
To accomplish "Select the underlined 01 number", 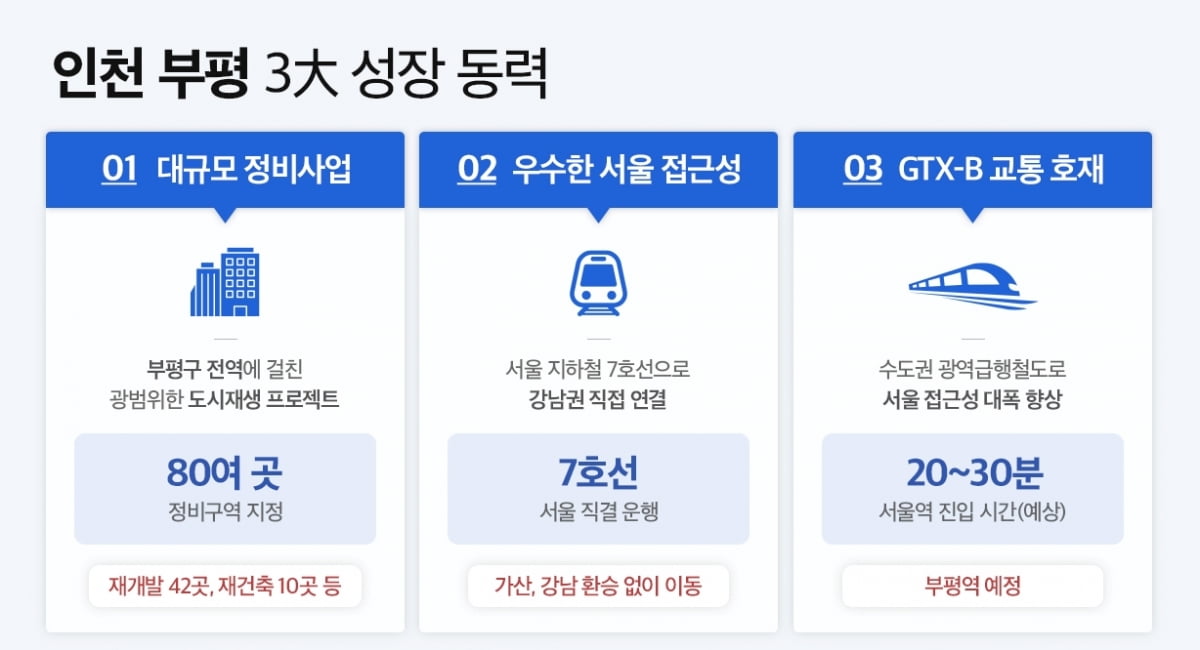I will pos(119,170).
